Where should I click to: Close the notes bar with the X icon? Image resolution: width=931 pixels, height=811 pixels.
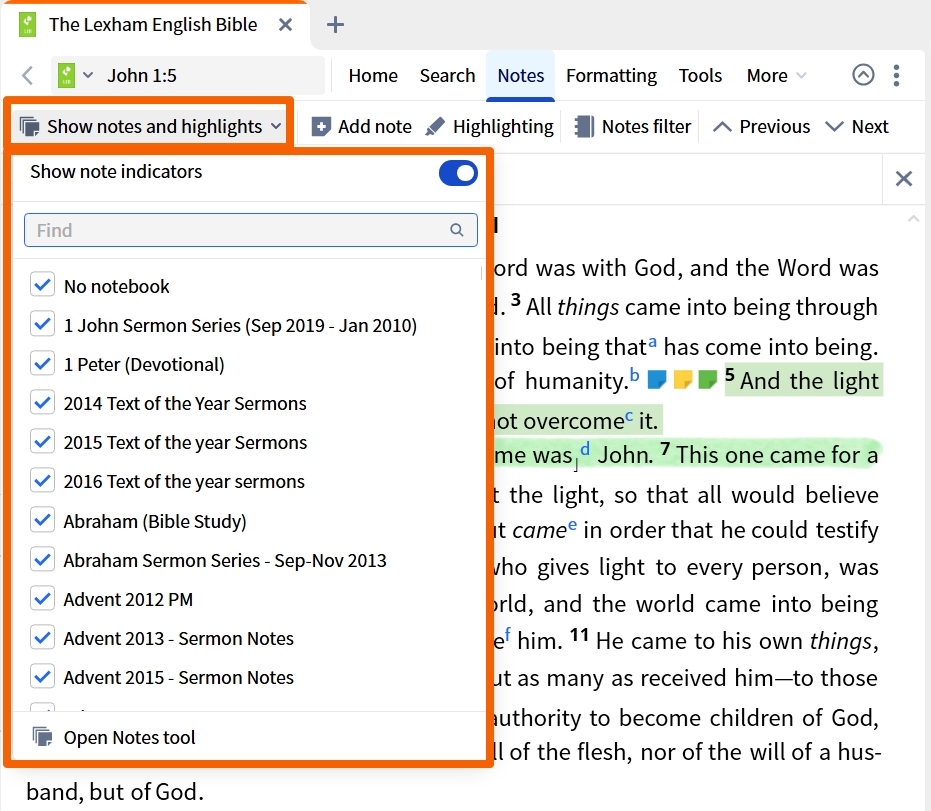[x=904, y=178]
